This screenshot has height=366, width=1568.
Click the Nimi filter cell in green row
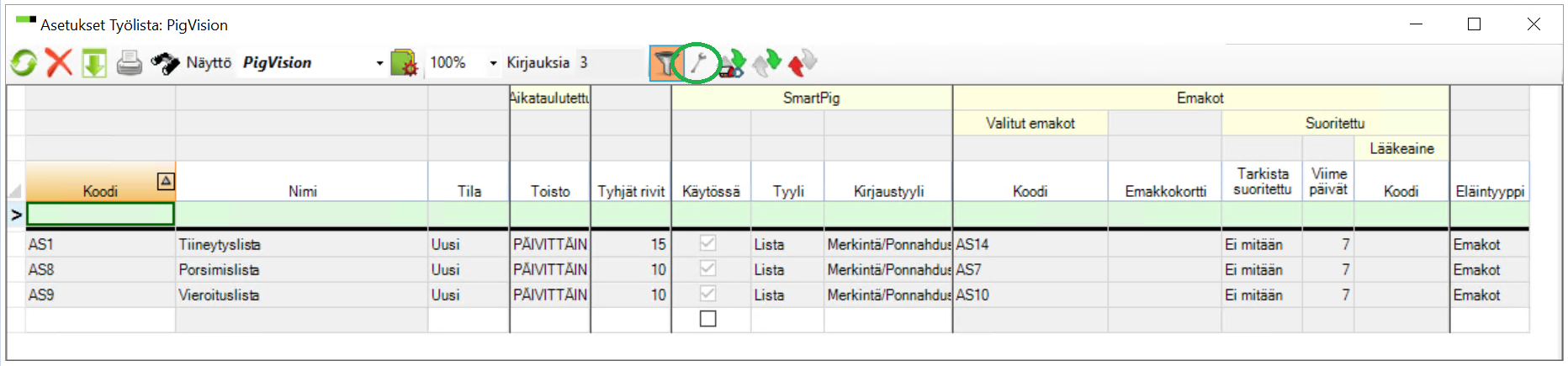[302, 215]
